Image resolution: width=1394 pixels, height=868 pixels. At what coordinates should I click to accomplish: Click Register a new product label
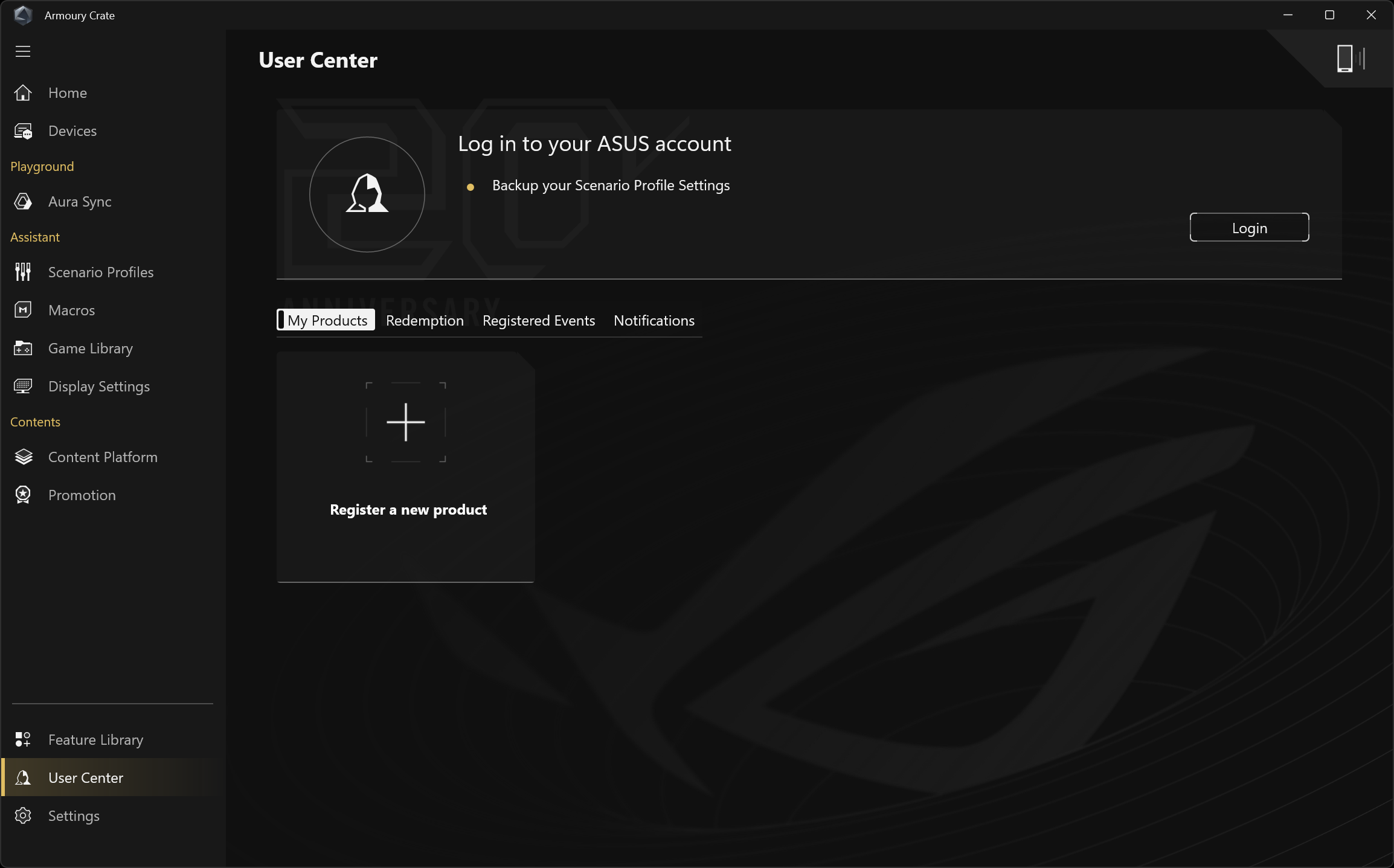(x=408, y=510)
